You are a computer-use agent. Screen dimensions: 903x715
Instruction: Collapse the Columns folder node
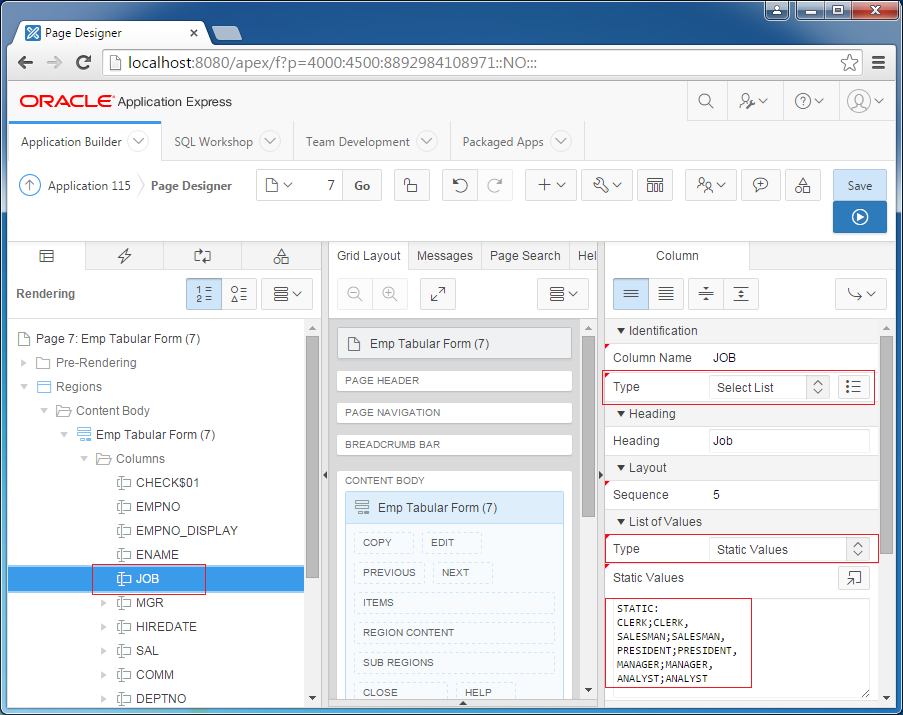pyautogui.click(x=84, y=459)
